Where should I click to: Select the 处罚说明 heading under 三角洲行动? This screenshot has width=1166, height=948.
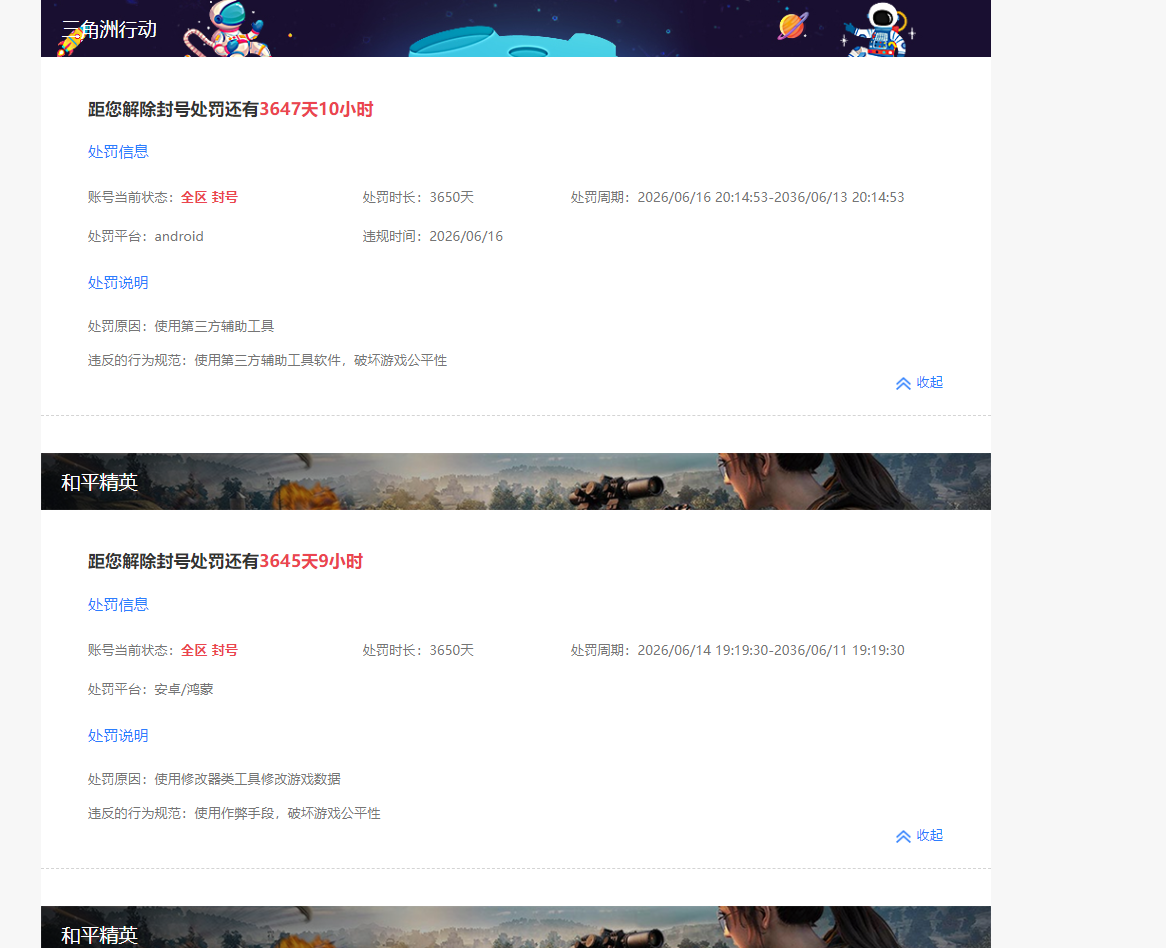coord(118,283)
